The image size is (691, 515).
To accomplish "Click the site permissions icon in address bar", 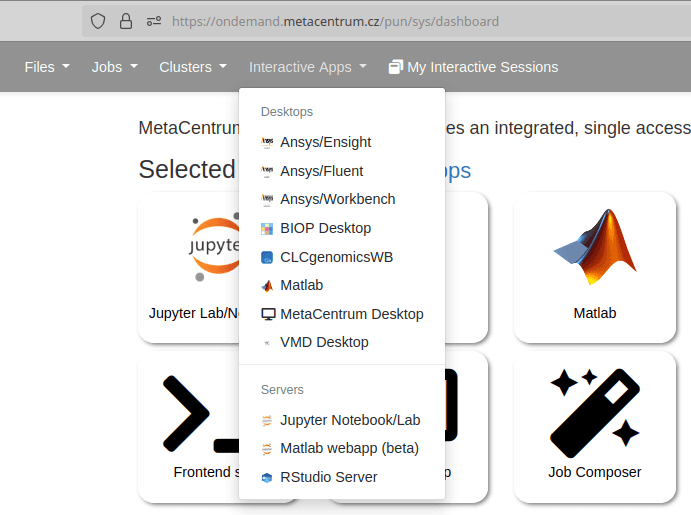I will pyautogui.click(x=153, y=21).
